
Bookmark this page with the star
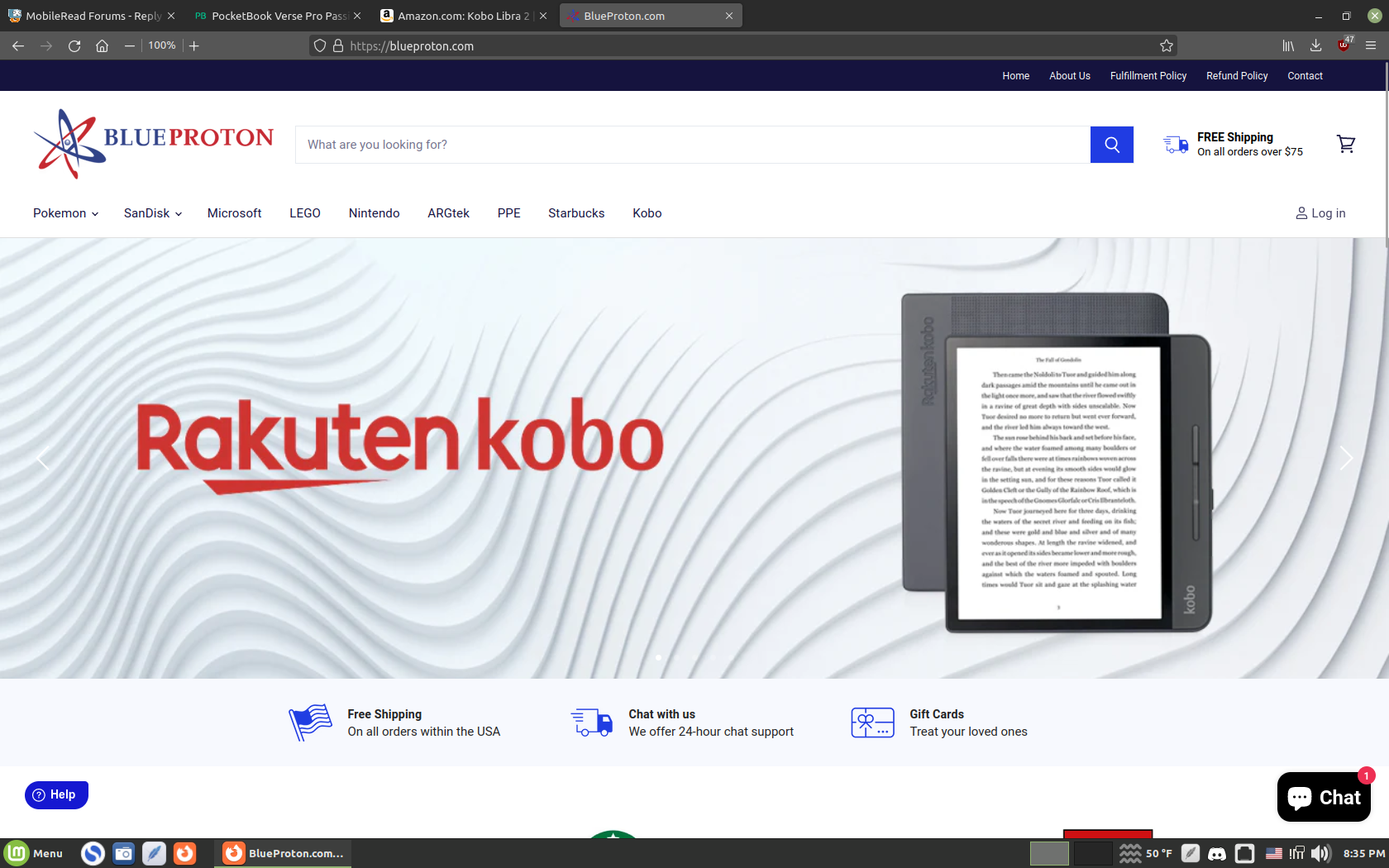pos(1167,45)
